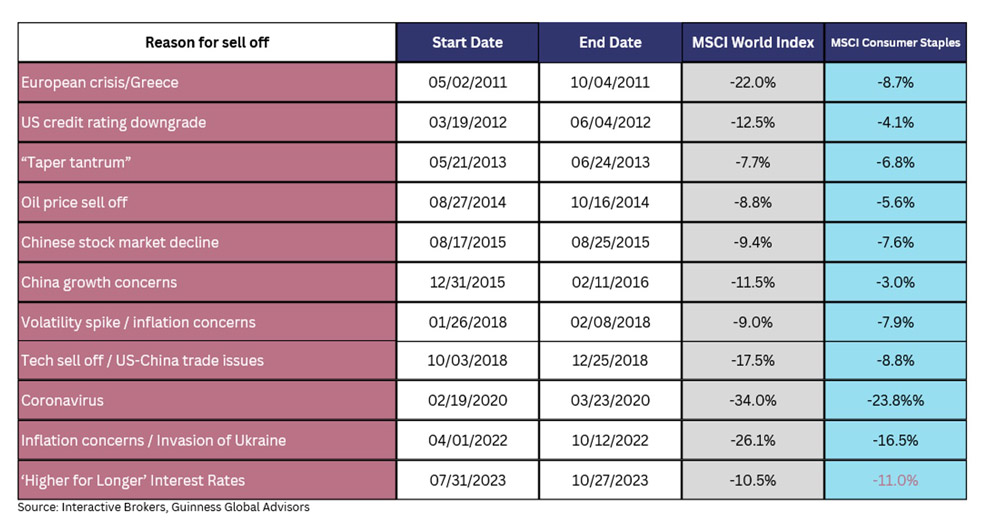Click the red -11.0% value
This screenshot has height=525, width=1000.
click(x=895, y=480)
